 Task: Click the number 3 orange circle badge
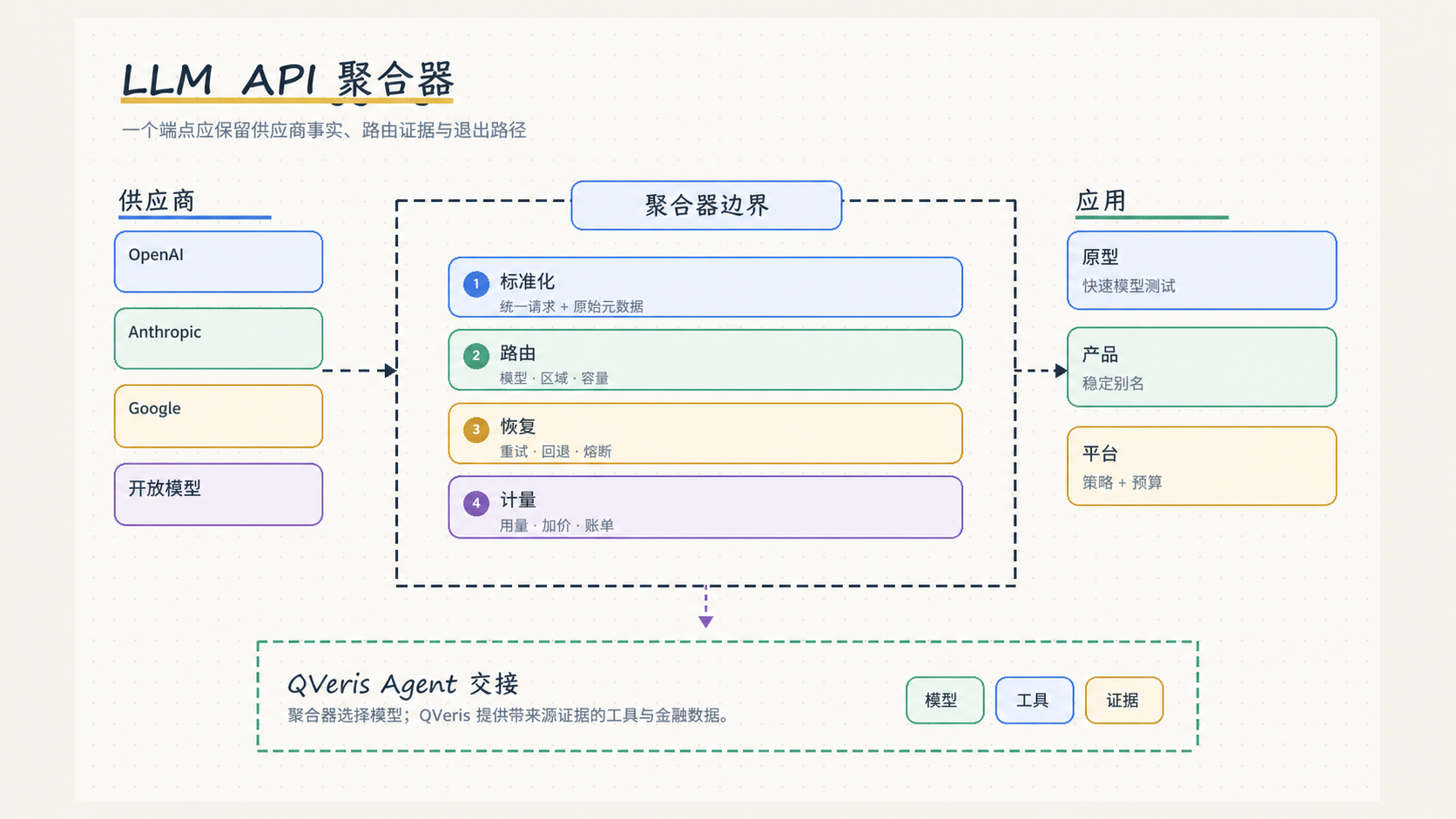476,429
